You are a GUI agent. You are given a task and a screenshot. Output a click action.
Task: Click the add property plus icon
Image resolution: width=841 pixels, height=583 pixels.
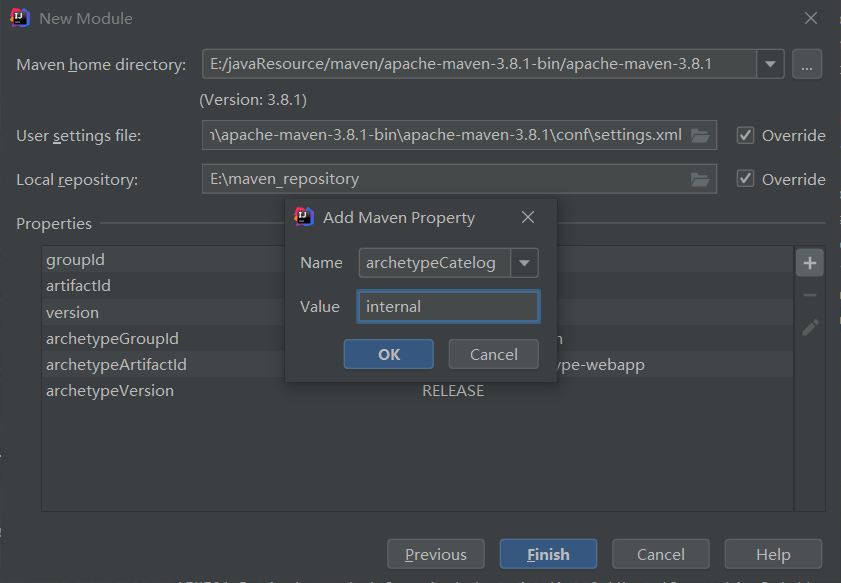(809, 263)
